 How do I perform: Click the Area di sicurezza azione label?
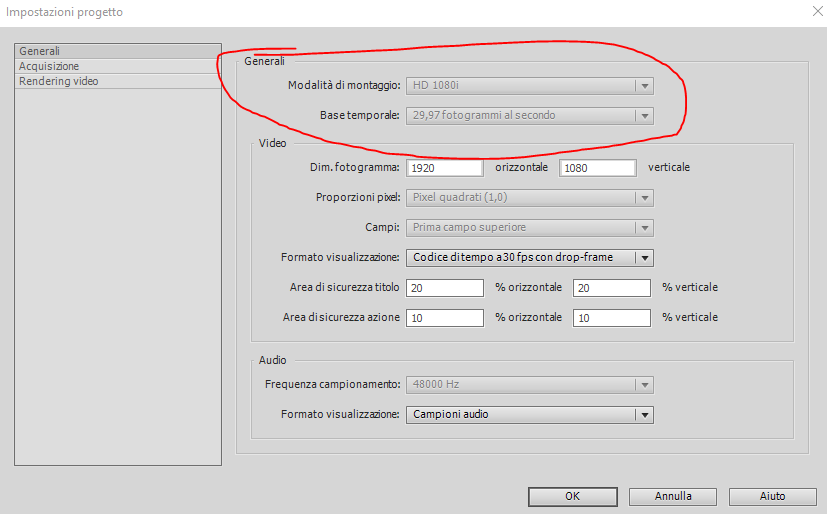coord(341,317)
